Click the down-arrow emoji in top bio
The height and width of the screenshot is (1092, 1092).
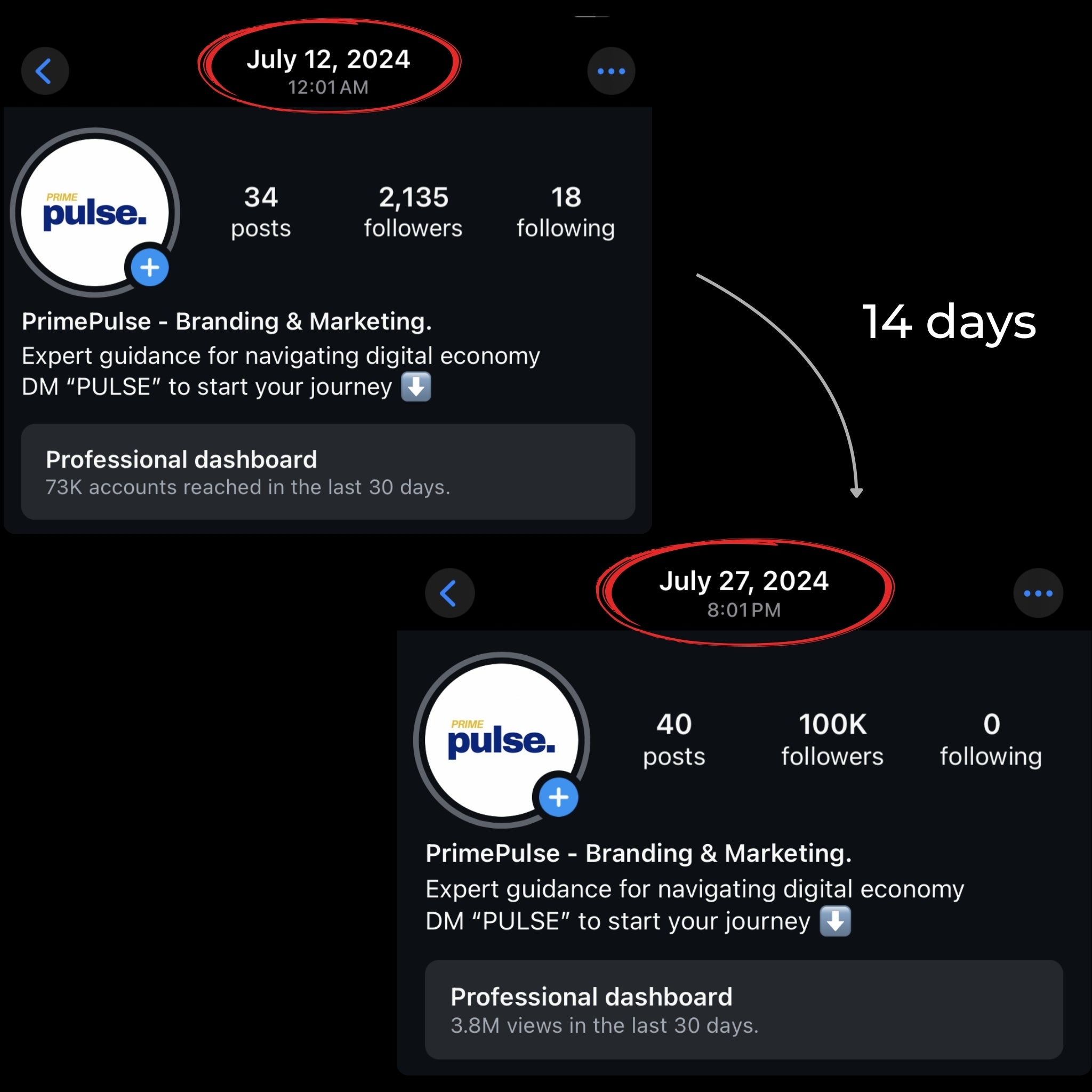(416, 387)
